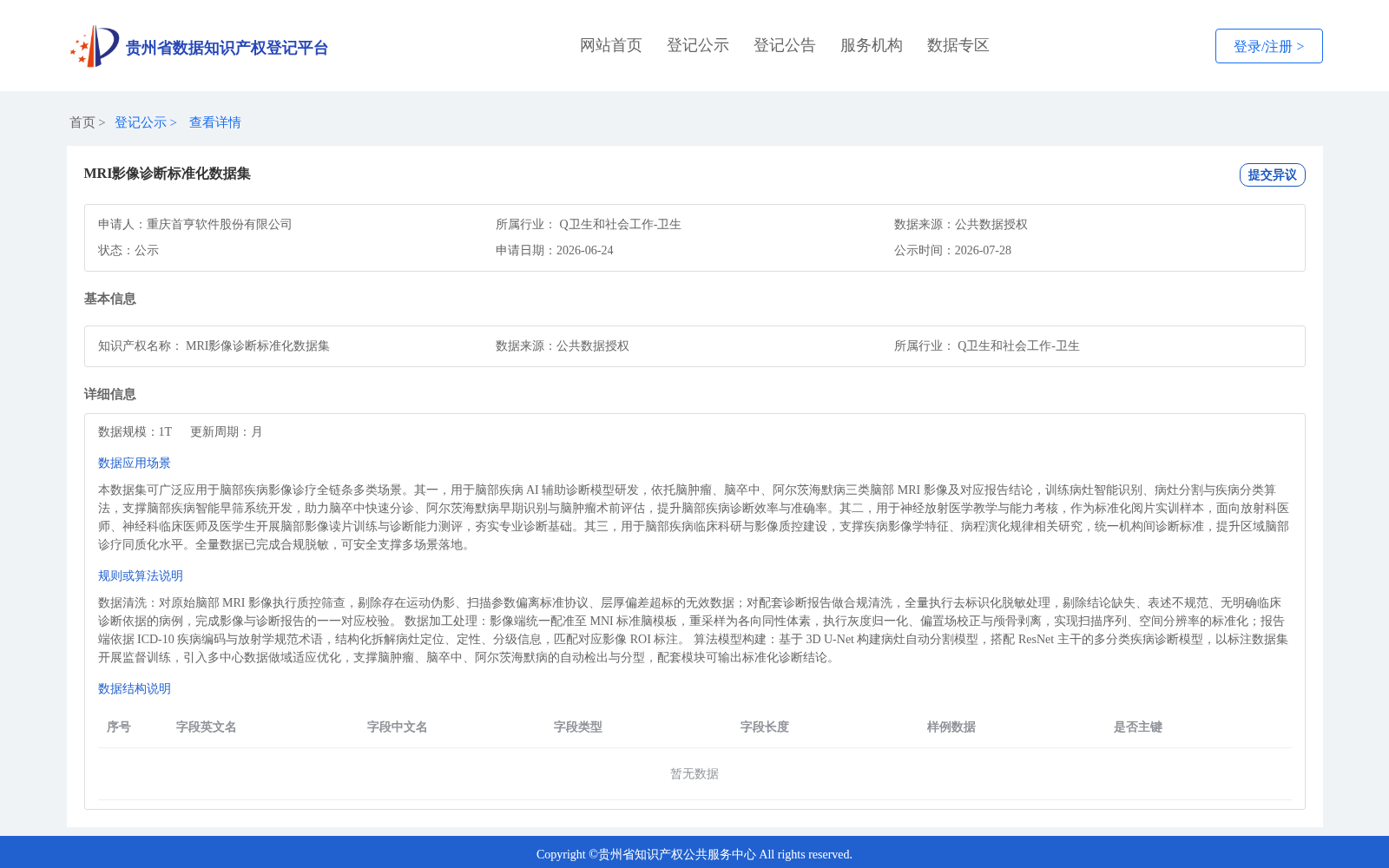Click the 登录/注册 button
Image resolution: width=1389 pixels, height=868 pixels.
(x=1269, y=46)
